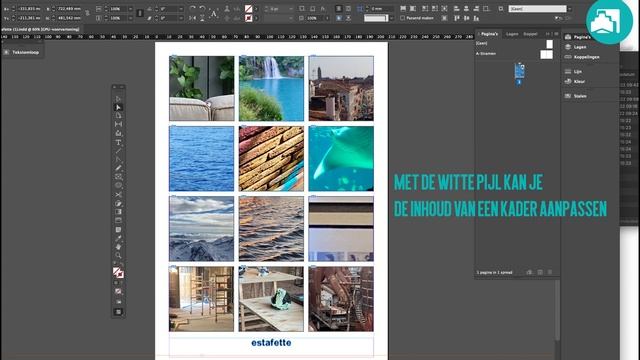Viewport: 640px width, 360px height.
Task: Select the Gap tool
Action: 118,124
